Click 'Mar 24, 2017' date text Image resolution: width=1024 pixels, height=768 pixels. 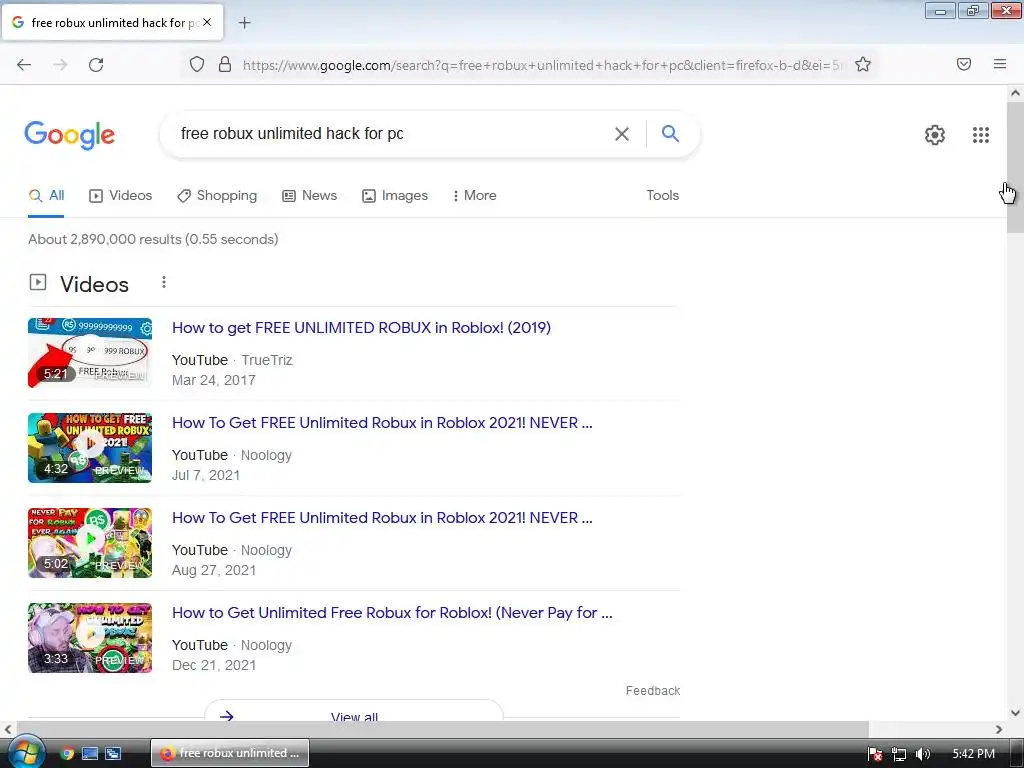coord(214,380)
